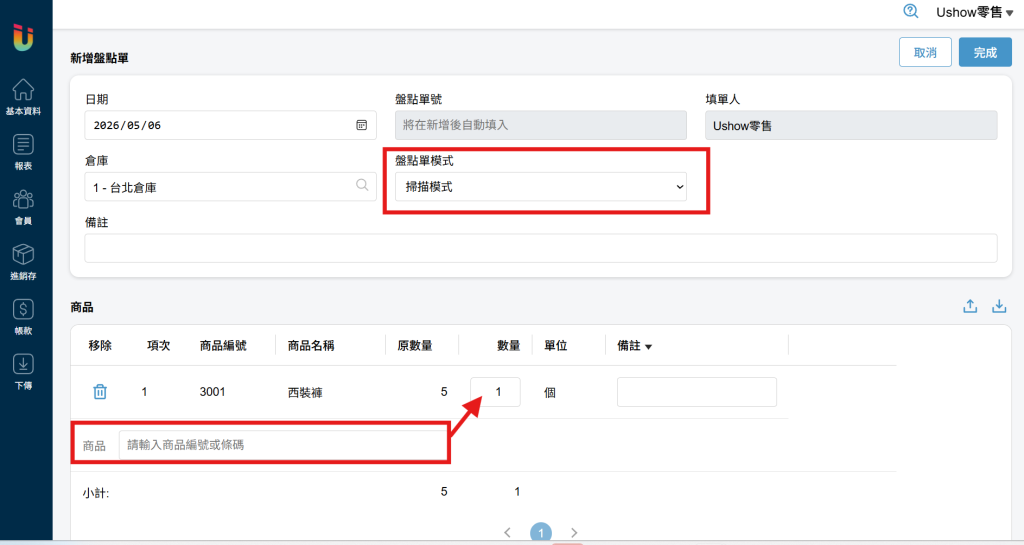Viewport: 1024px width, 545px height.
Task: Click the 商品名稱 column header
Action: tap(311, 345)
